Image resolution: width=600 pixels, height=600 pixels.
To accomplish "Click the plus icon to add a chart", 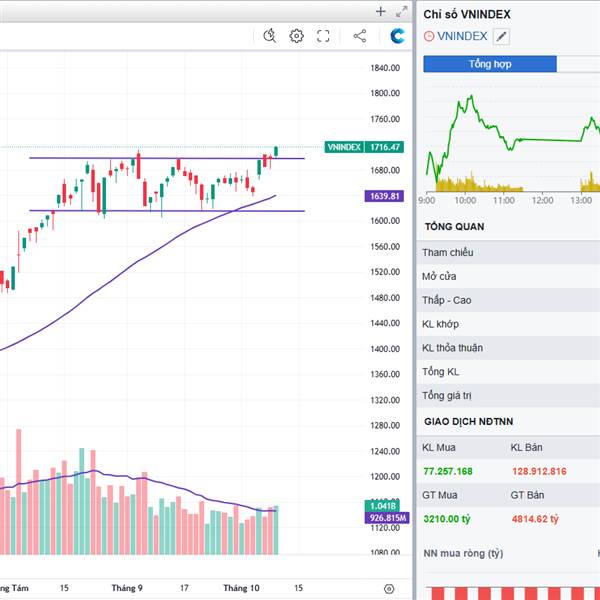I will (380, 12).
